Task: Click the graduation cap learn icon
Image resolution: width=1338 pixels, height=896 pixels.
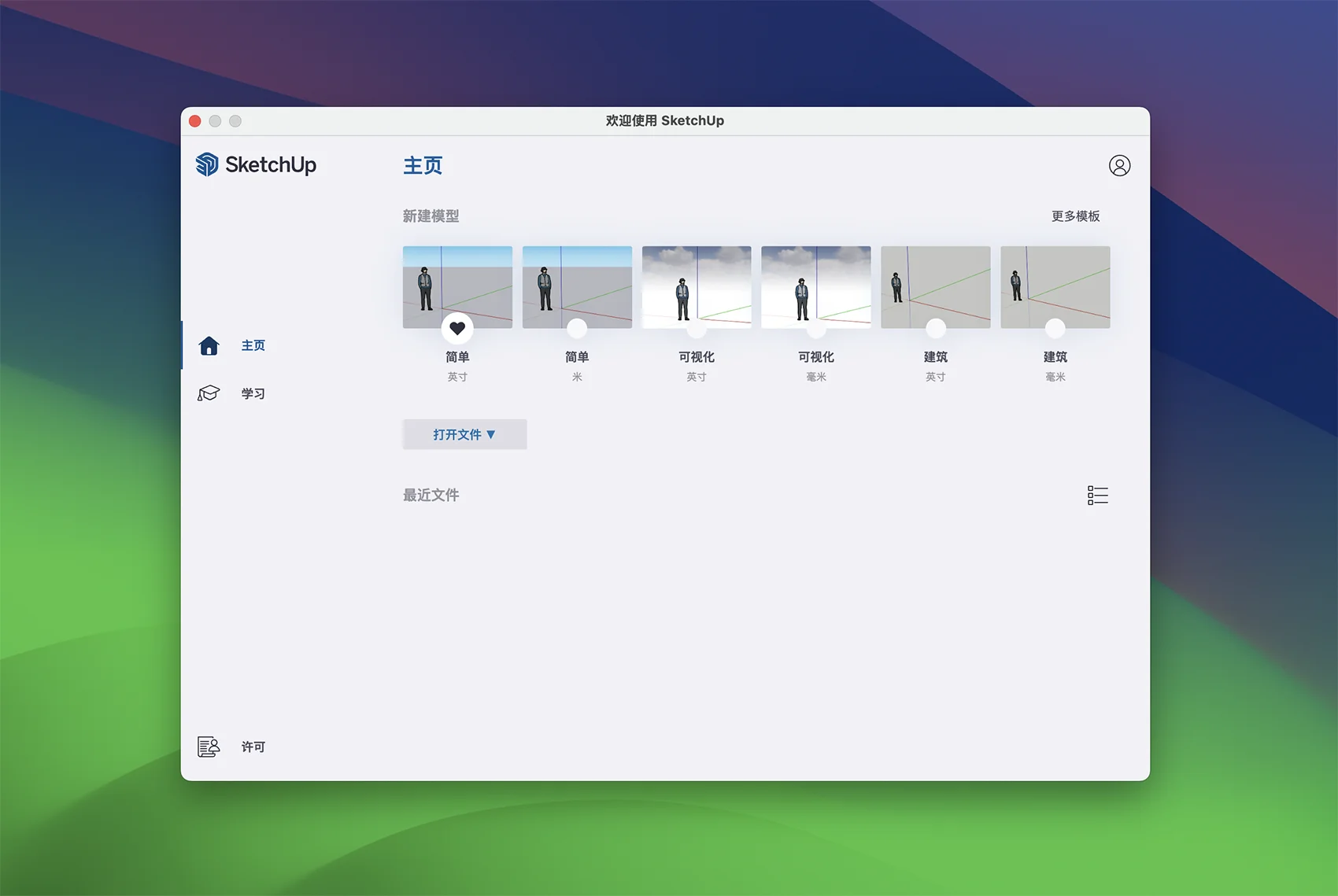Action: coord(209,393)
